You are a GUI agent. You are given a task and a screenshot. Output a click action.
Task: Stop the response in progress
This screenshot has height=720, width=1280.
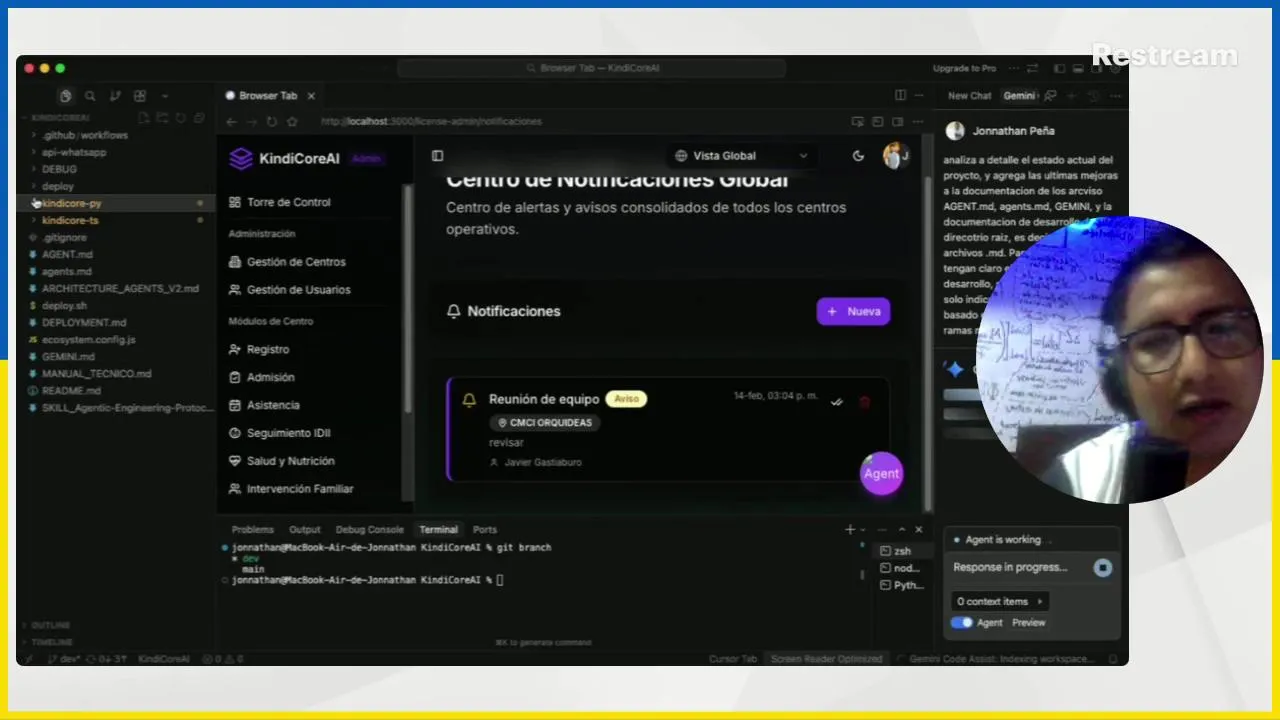[1102, 567]
